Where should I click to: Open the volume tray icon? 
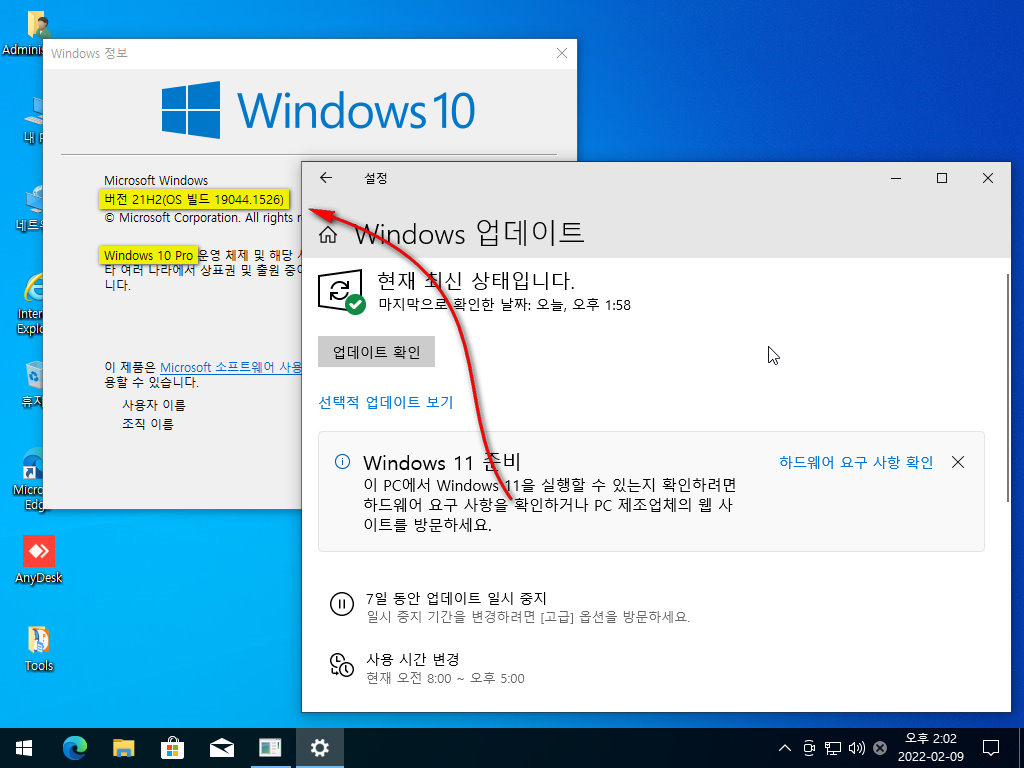click(x=856, y=748)
